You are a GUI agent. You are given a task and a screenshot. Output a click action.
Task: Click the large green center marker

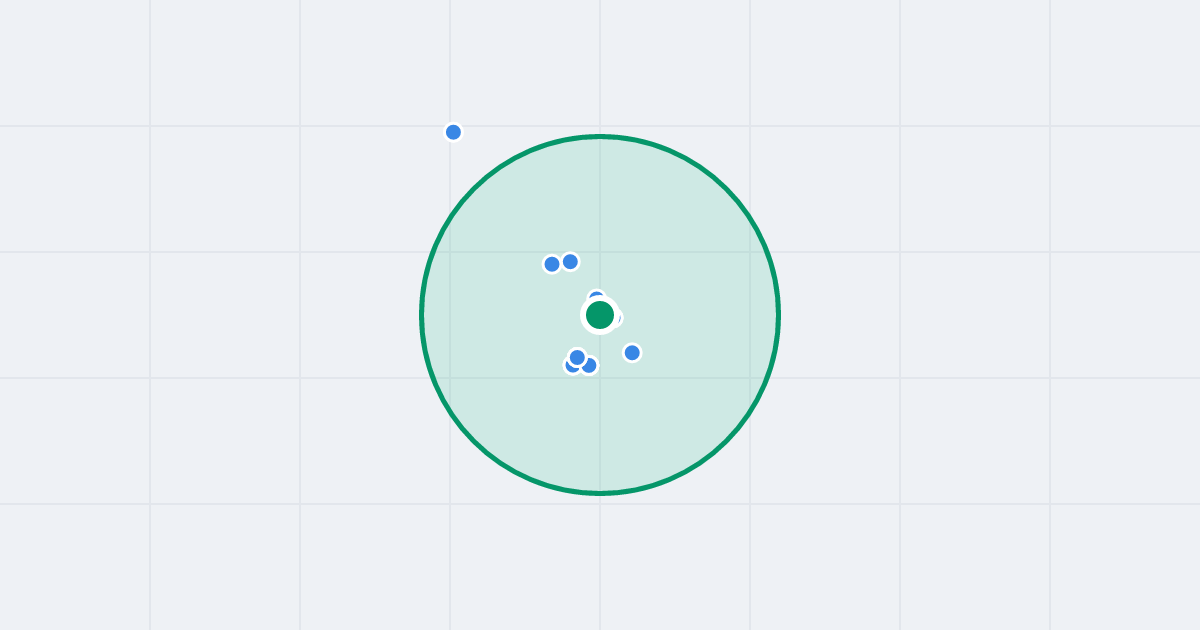point(600,315)
